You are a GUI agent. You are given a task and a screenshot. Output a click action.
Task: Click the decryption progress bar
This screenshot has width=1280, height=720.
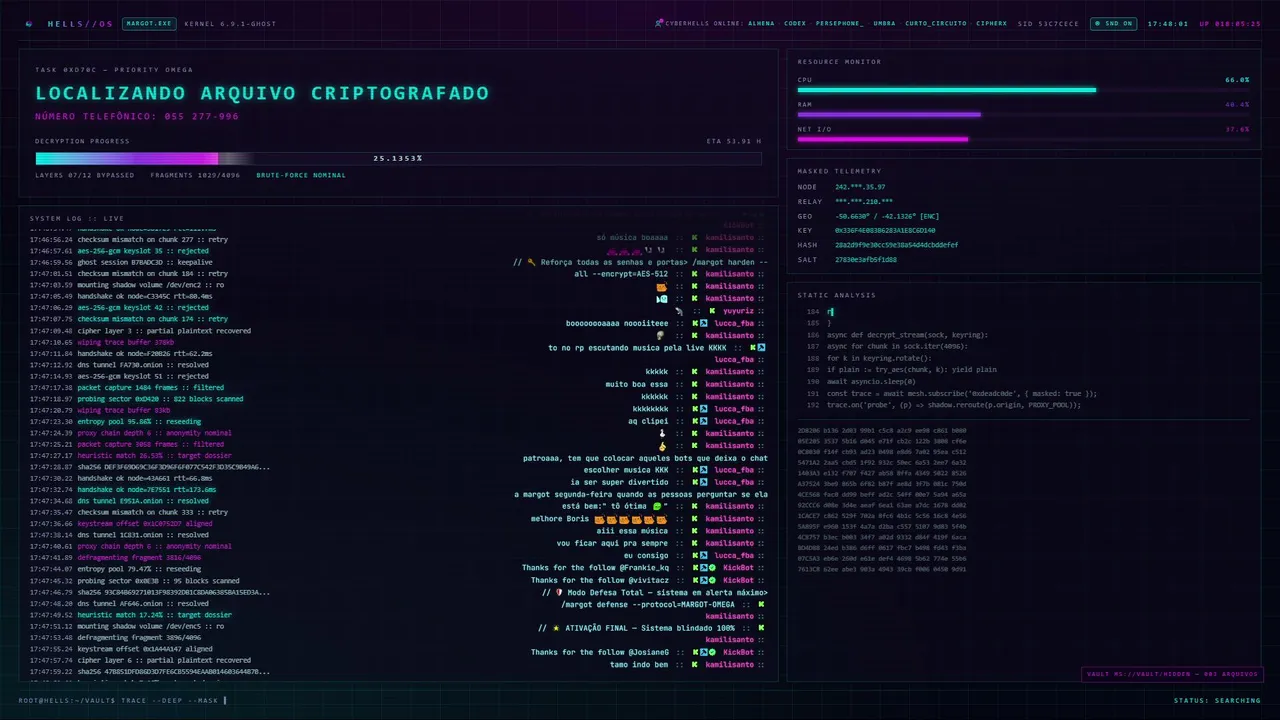click(x=398, y=158)
